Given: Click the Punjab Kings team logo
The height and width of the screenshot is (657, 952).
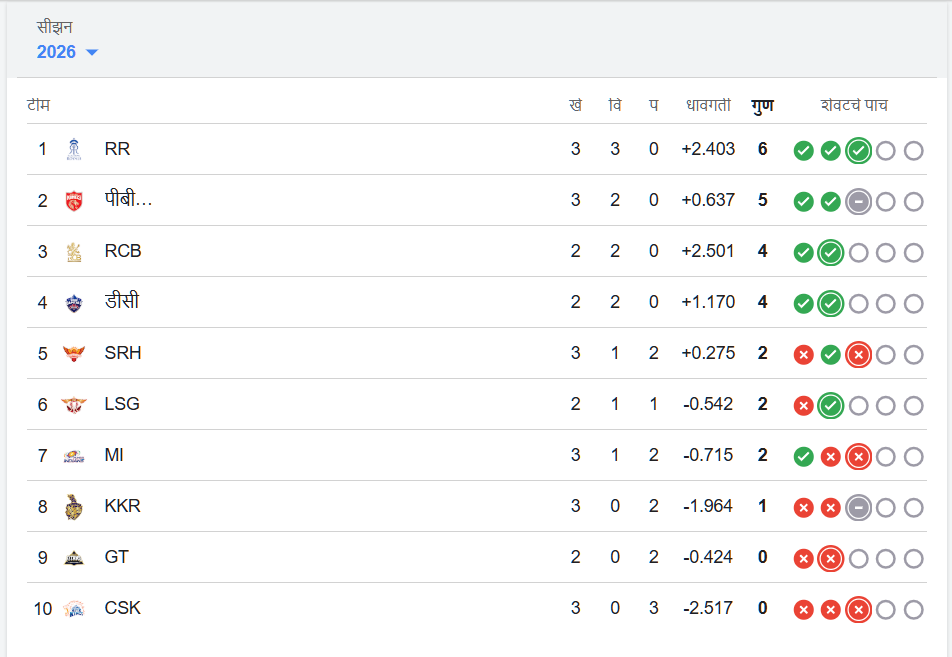Looking at the screenshot, I should pyautogui.click(x=73, y=201).
